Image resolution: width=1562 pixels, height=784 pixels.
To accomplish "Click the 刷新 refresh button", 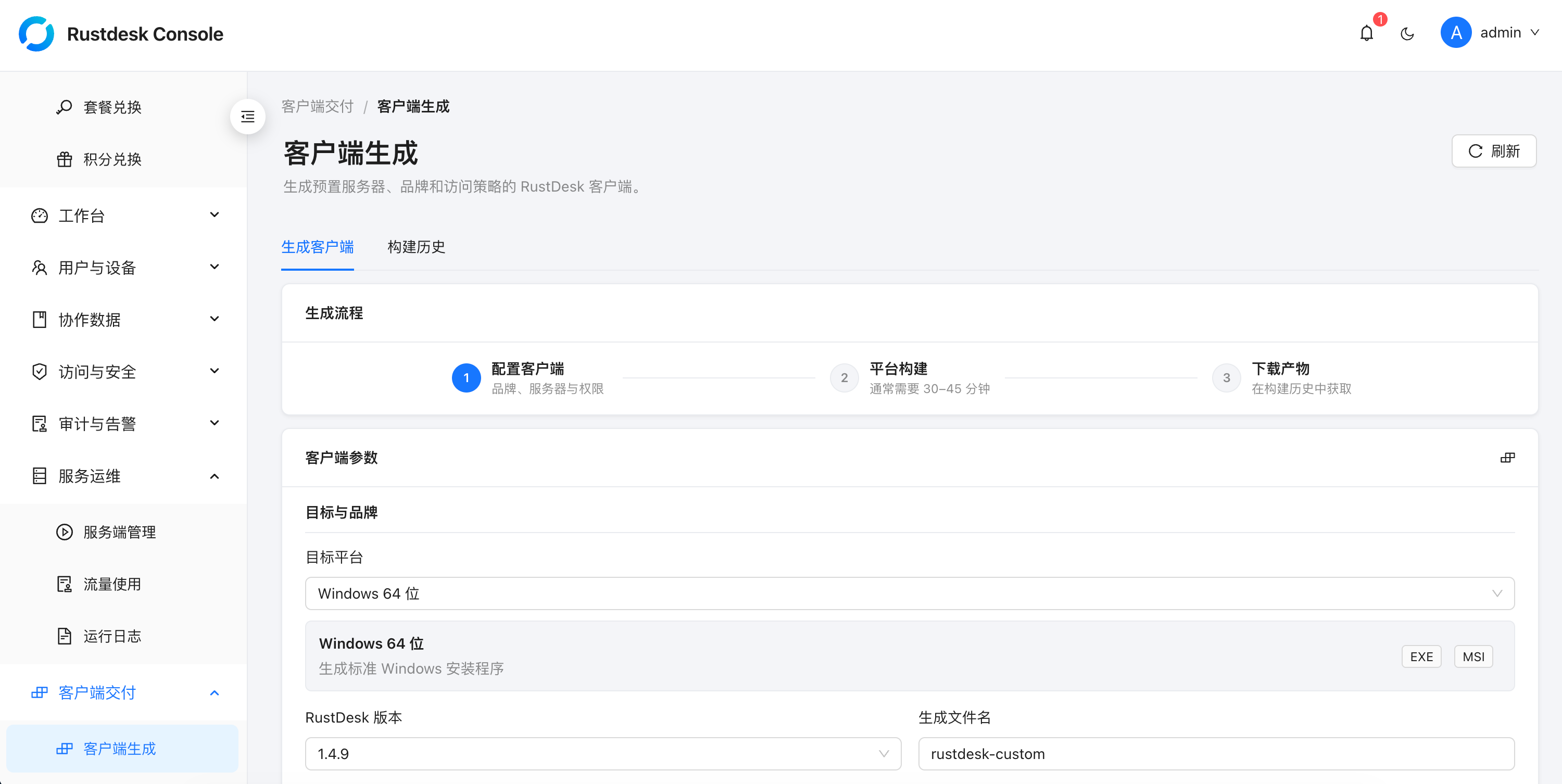I will point(1493,151).
